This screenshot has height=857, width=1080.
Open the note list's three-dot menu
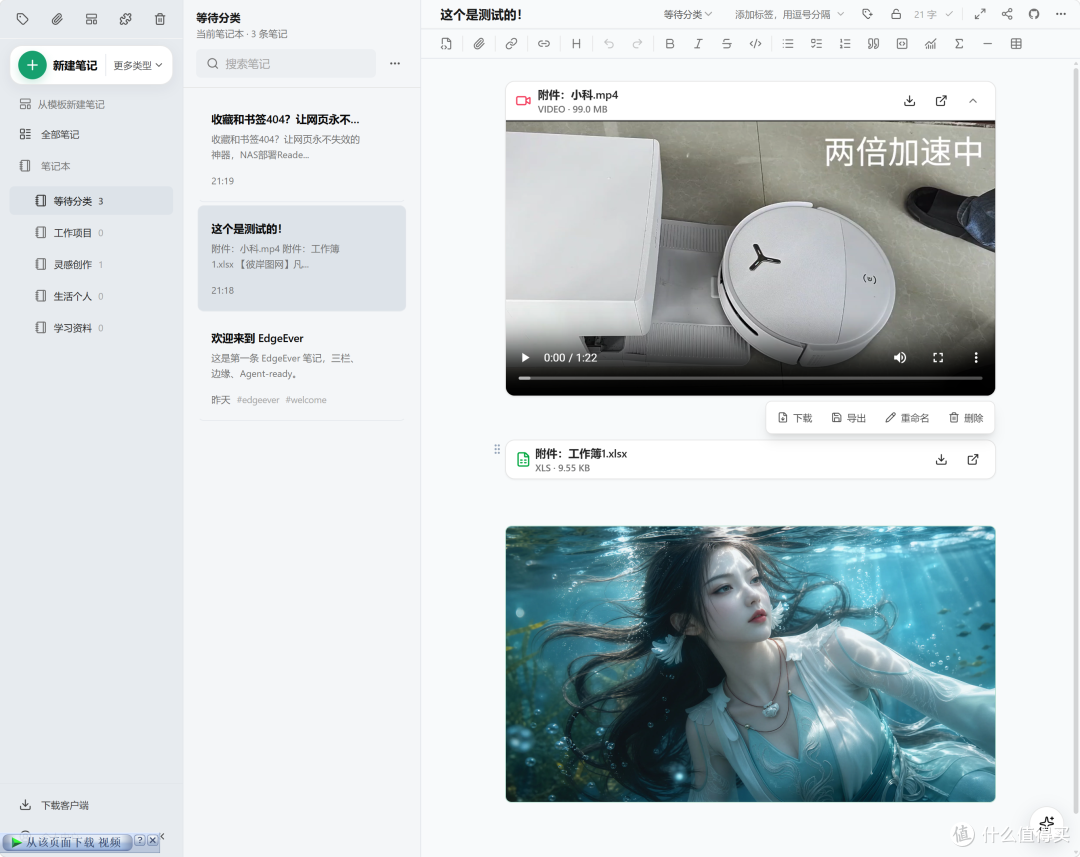click(395, 63)
